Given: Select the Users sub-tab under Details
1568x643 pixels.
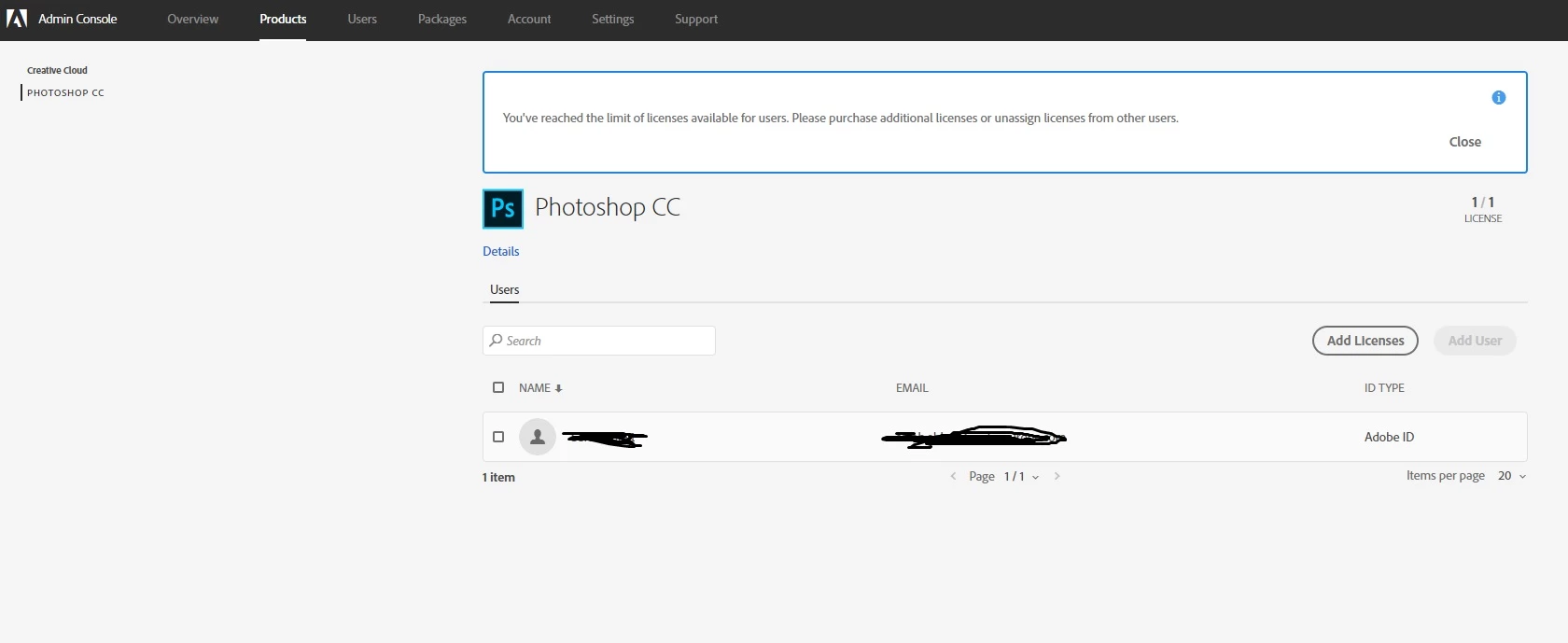Looking at the screenshot, I should tap(505, 290).
